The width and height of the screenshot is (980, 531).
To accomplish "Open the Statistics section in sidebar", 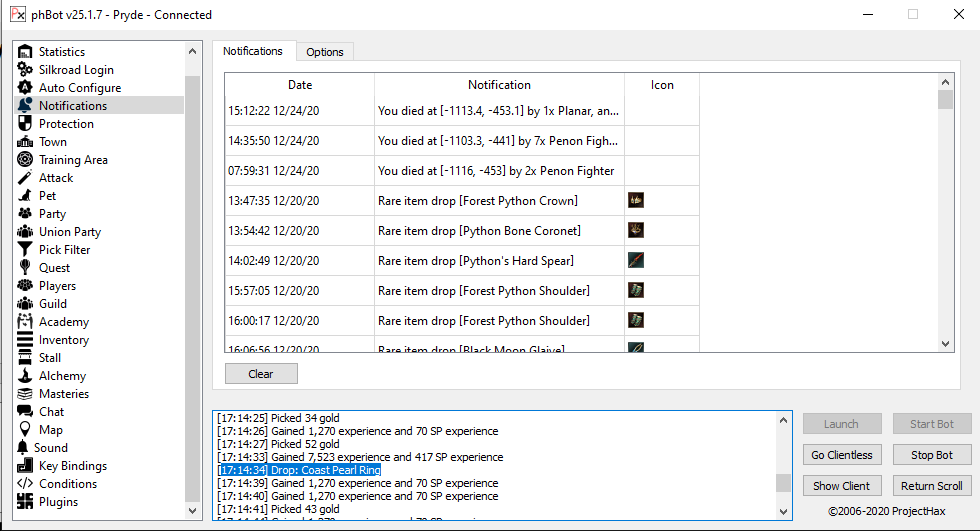I will [x=61, y=52].
